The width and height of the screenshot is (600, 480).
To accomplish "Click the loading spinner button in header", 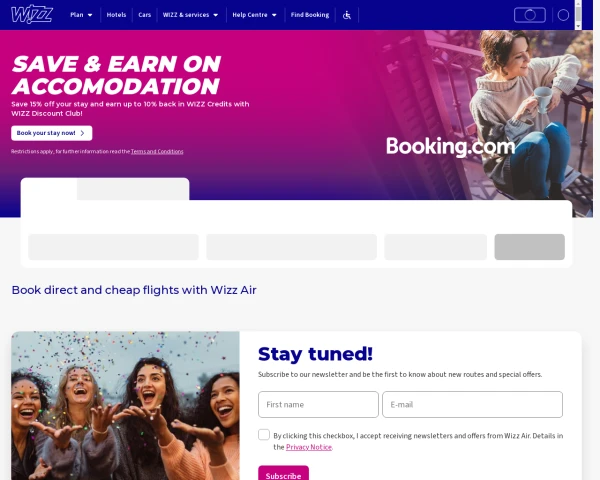I will click(x=530, y=15).
